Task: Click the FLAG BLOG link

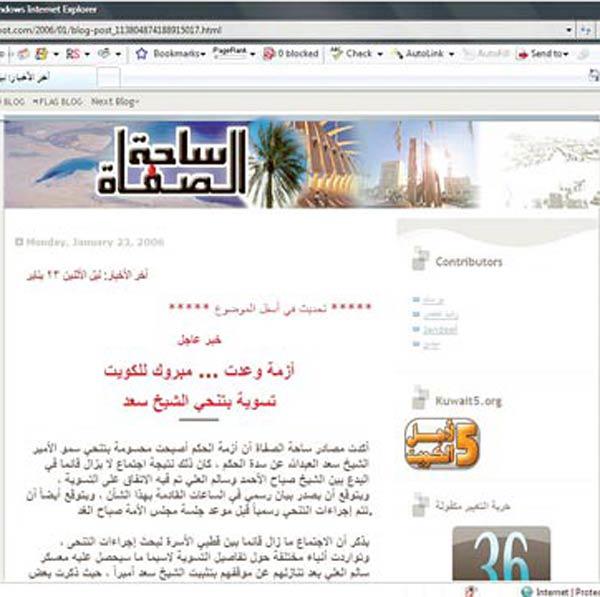Action: point(56,102)
